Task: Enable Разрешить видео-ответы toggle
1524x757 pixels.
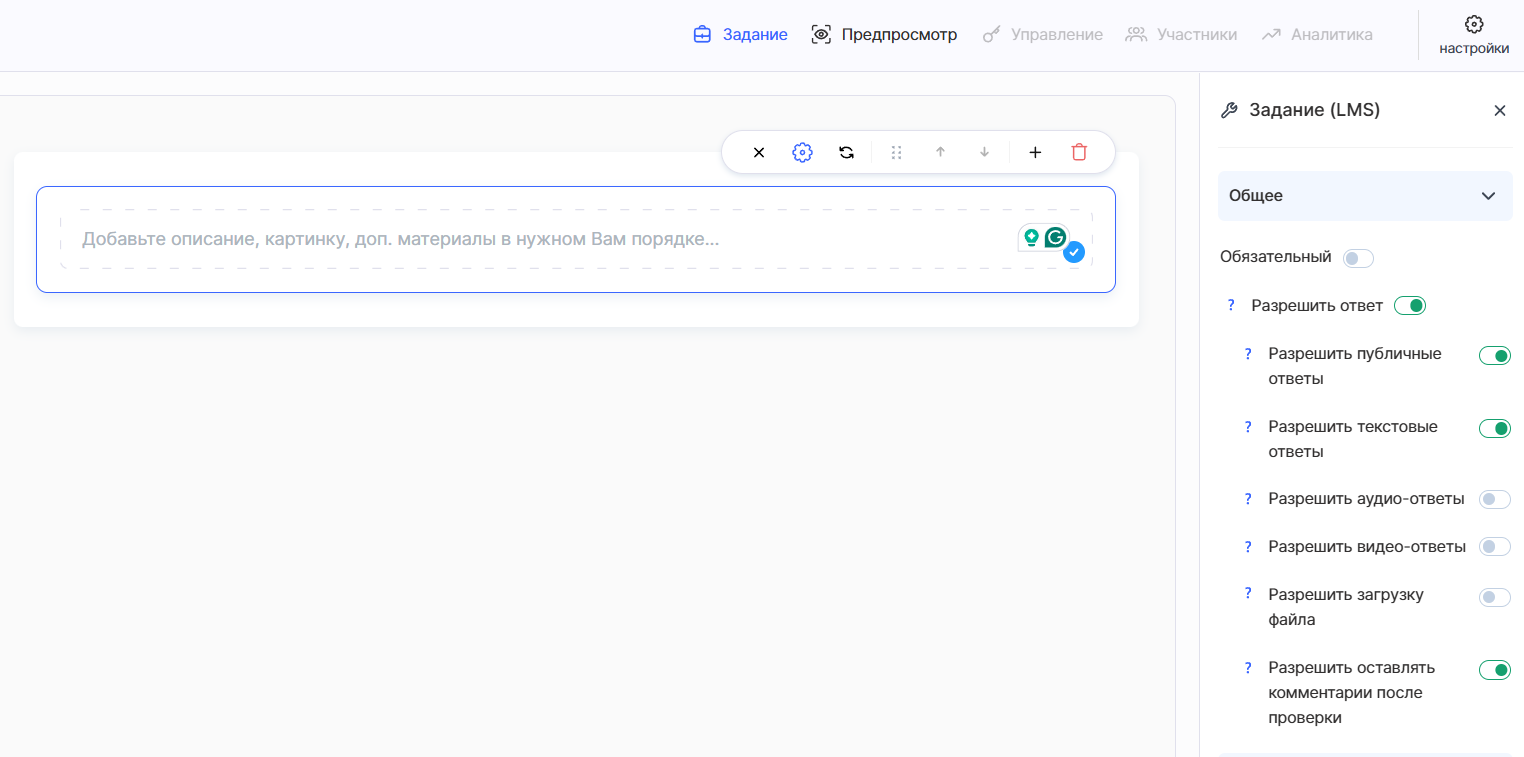Action: 1494,547
